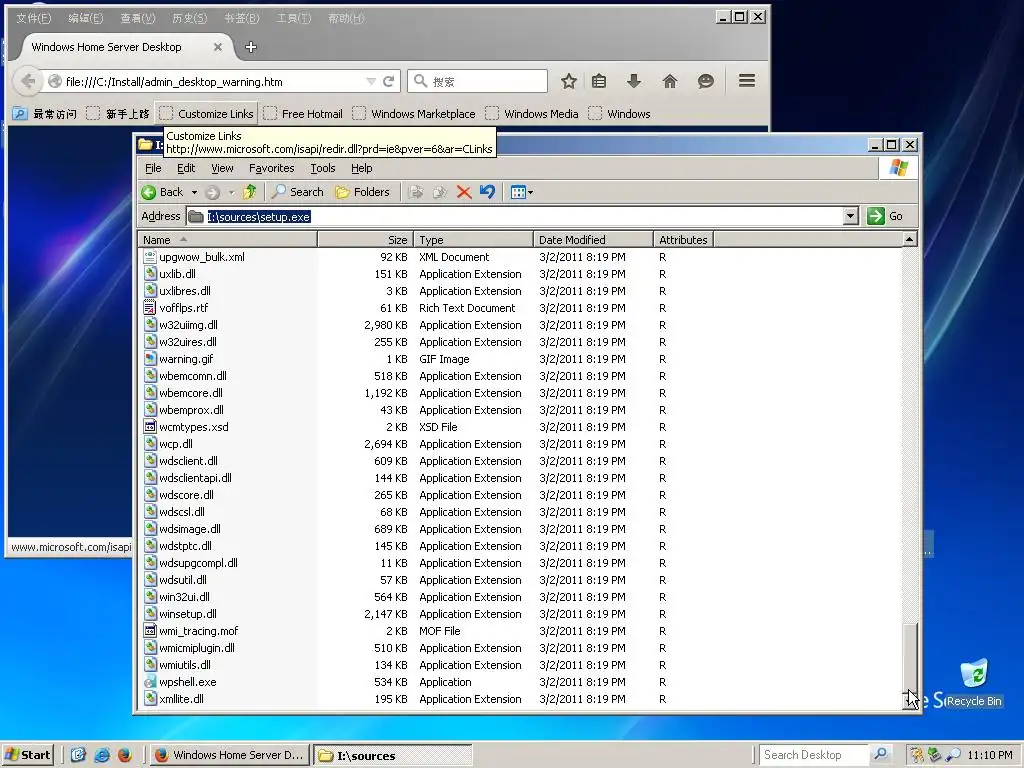Click the Customize Links bookmark
Viewport: 1024px width, 768px height.
[206, 114]
